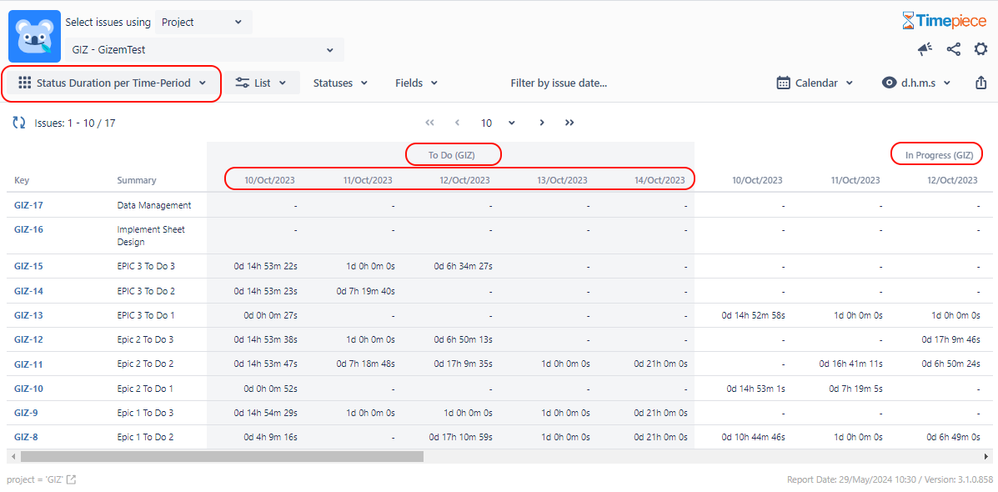Click the To Do (GIZ) status header
The width and height of the screenshot is (998, 492).
(x=452, y=155)
